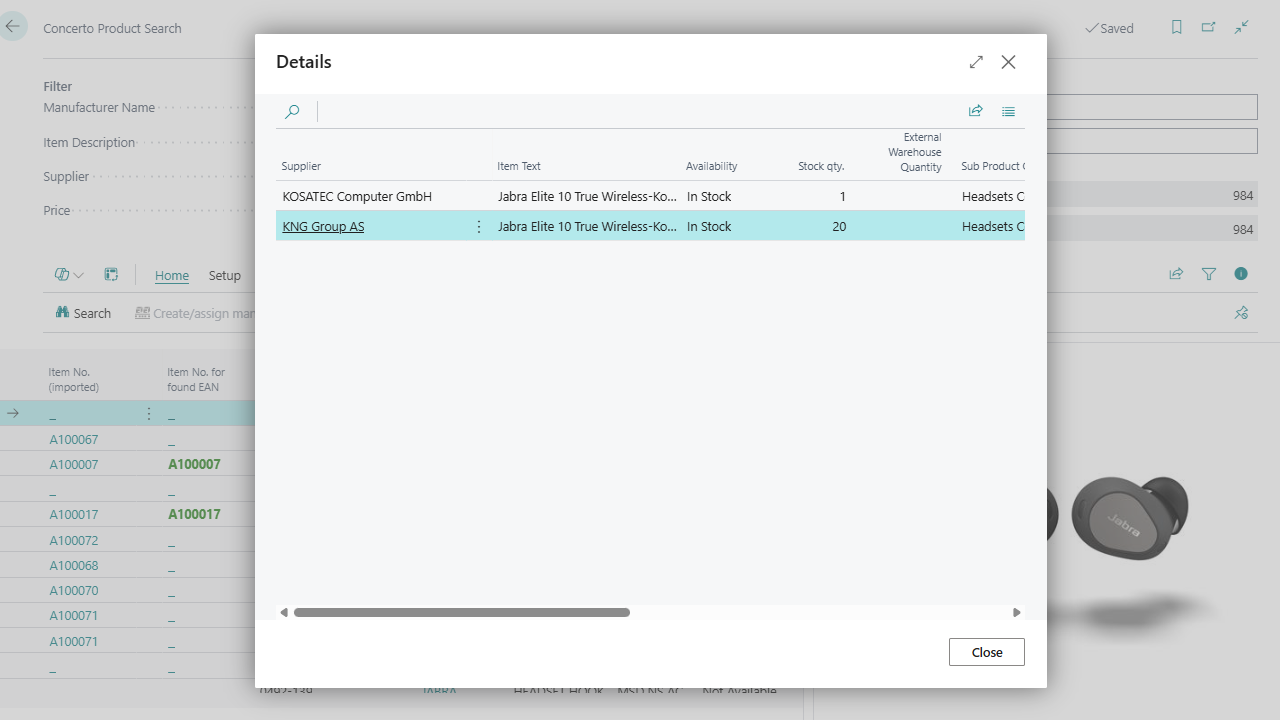This screenshot has width=1280, height=720.
Task: Click the share icon in Details dialog toolbar
Action: (x=976, y=111)
